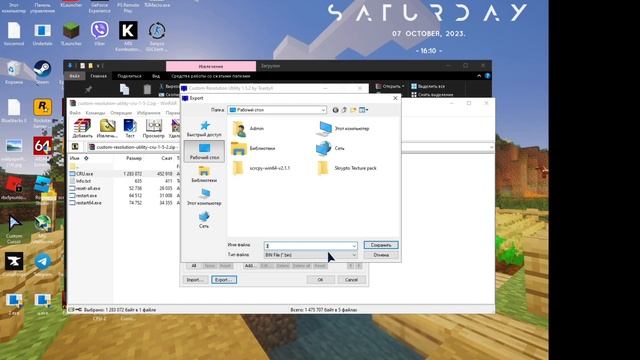Viewport: 640px width, 360px height.
Task: Open Steam desktop shortcut
Action: 42,72
